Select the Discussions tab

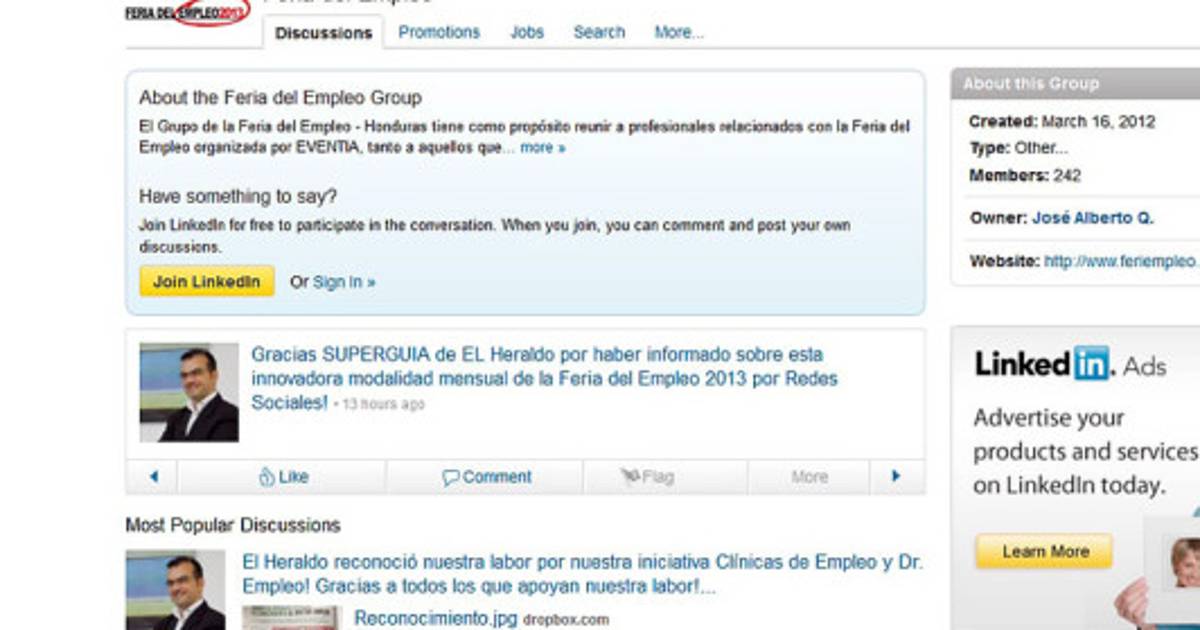[x=323, y=33]
